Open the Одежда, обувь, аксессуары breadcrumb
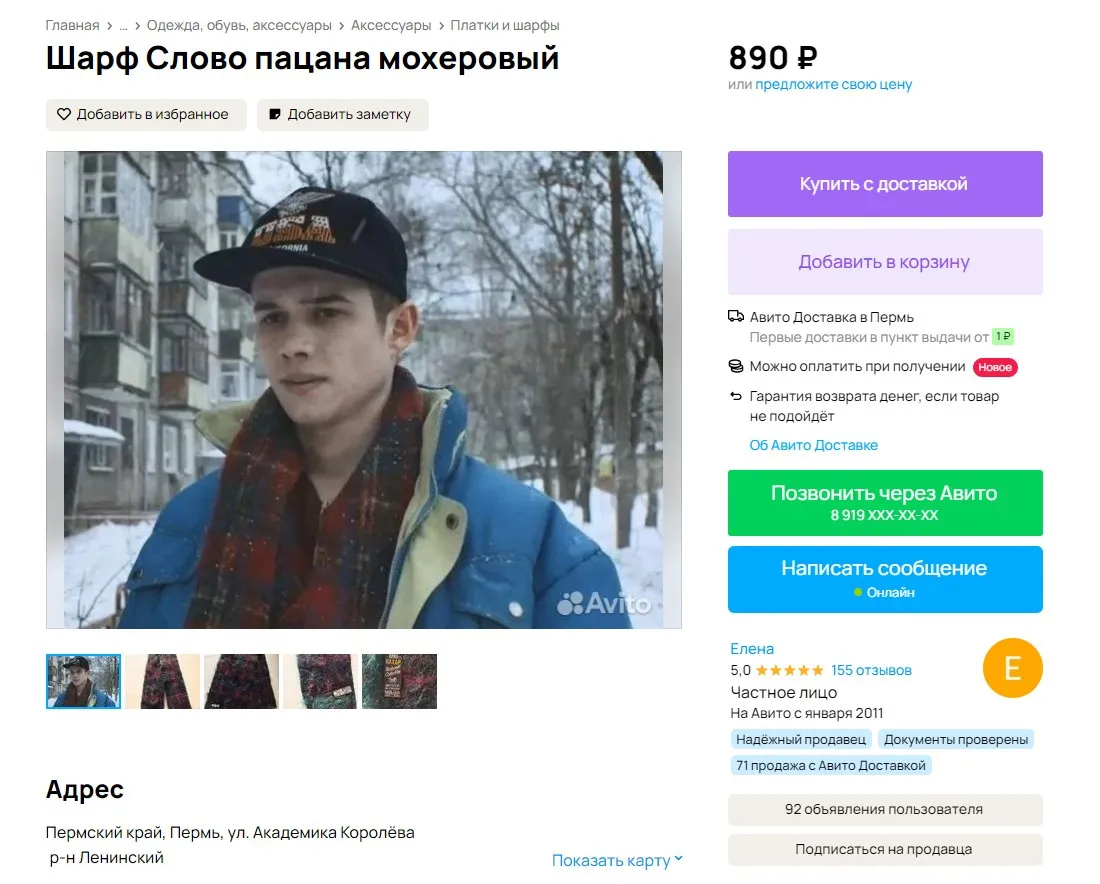This screenshot has height=884, width=1100. click(239, 25)
